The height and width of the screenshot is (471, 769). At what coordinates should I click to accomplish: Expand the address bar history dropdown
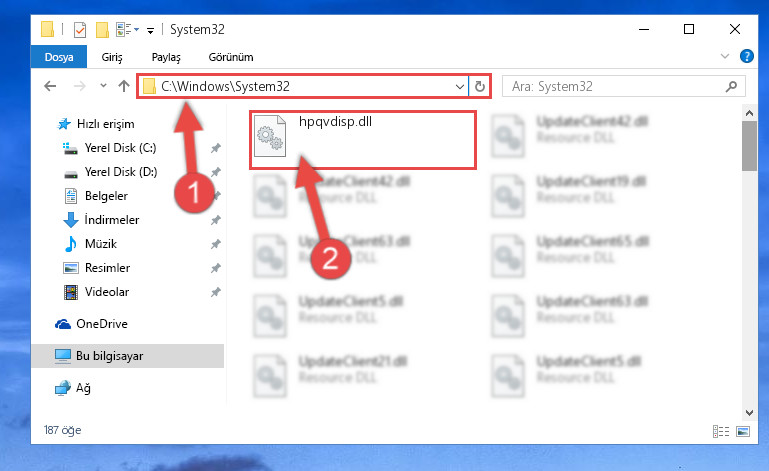(460, 86)
